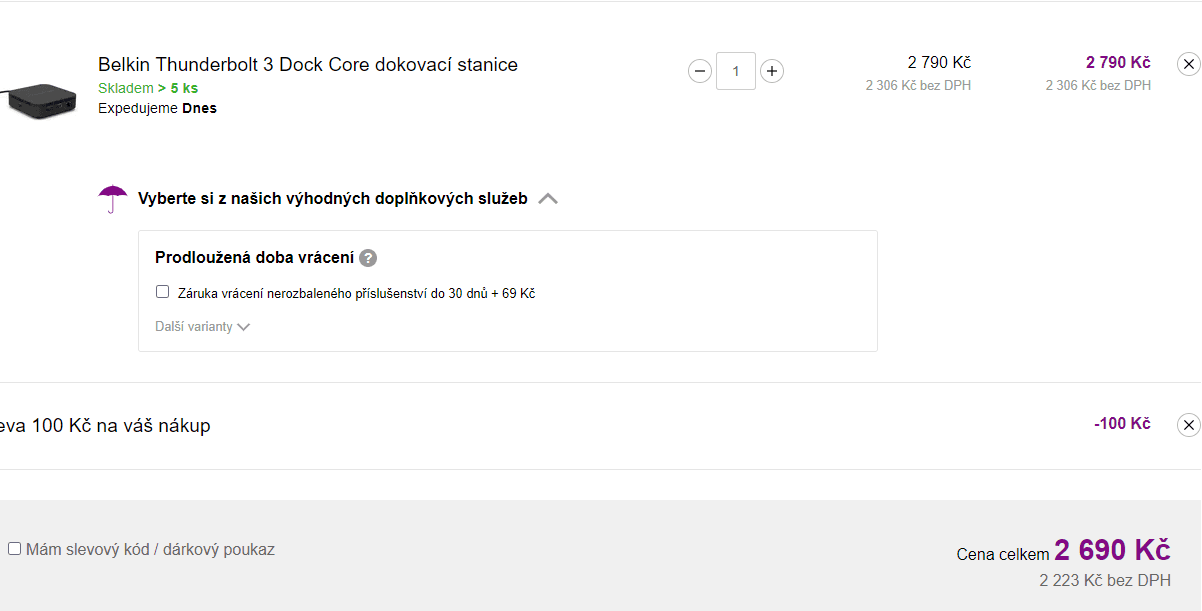Click the Belkin dock product thumbnail

point(38,101)
